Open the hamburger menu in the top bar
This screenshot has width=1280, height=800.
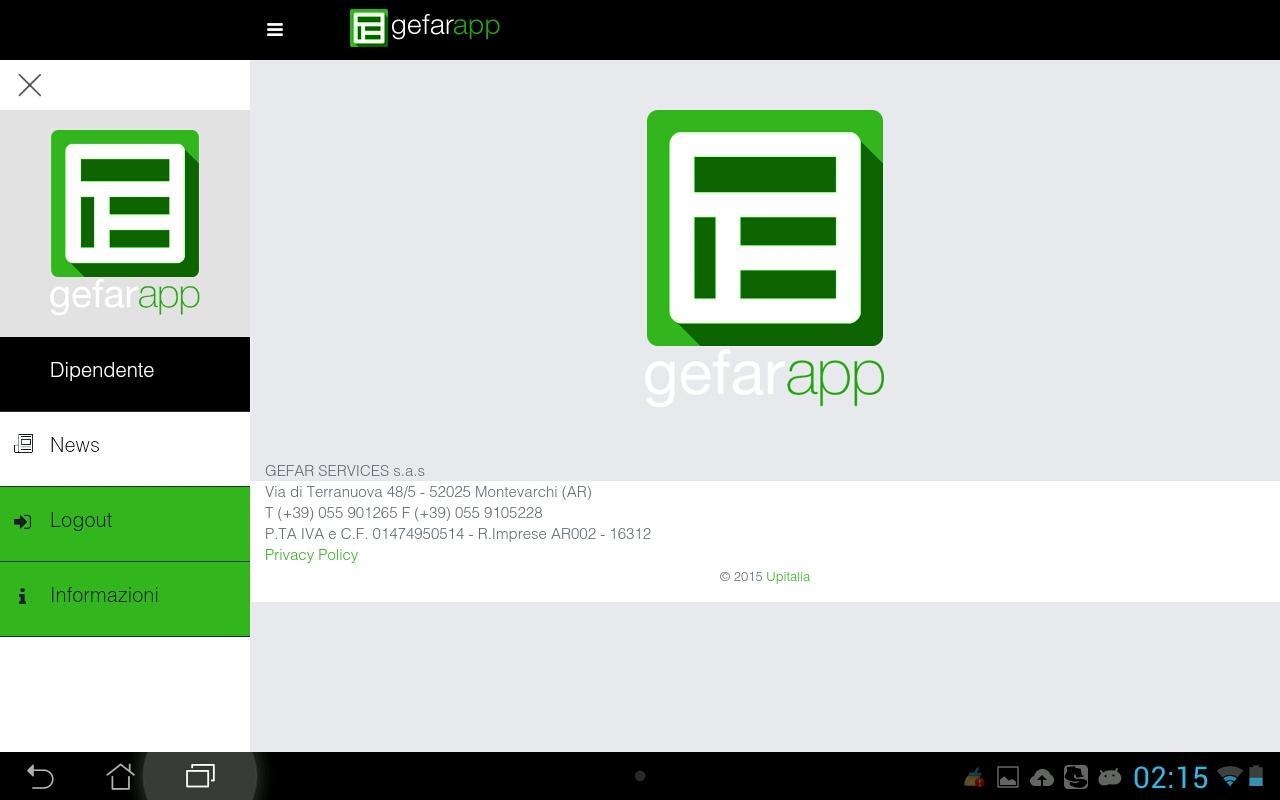[x=275, y=30]
